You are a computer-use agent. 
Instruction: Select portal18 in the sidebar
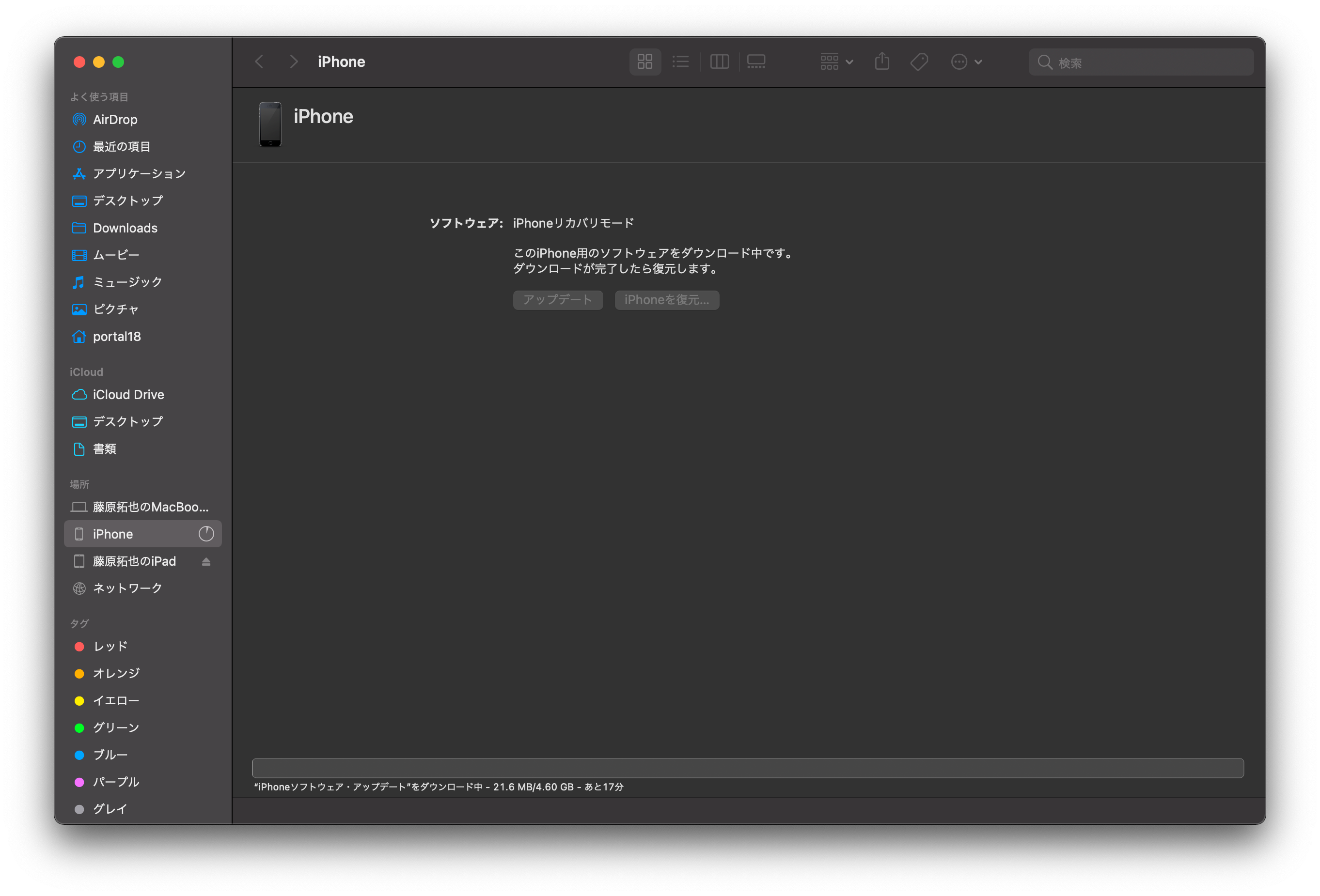click(116, 336)
